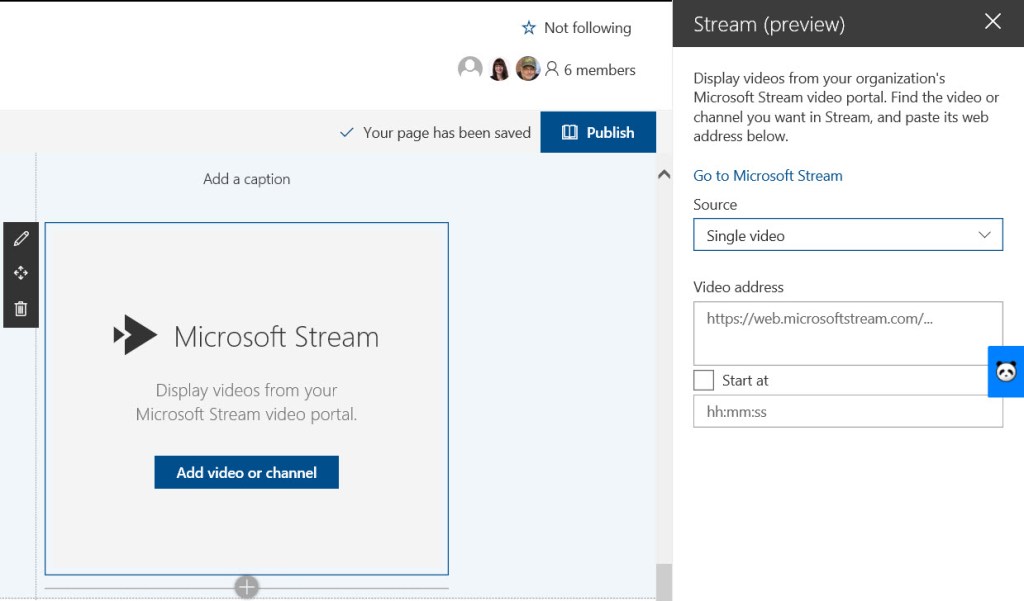This screenshot has height=601, width=1024.
Task: Click the vertical scrollbar thumb
Action: [x=664, y=581]
